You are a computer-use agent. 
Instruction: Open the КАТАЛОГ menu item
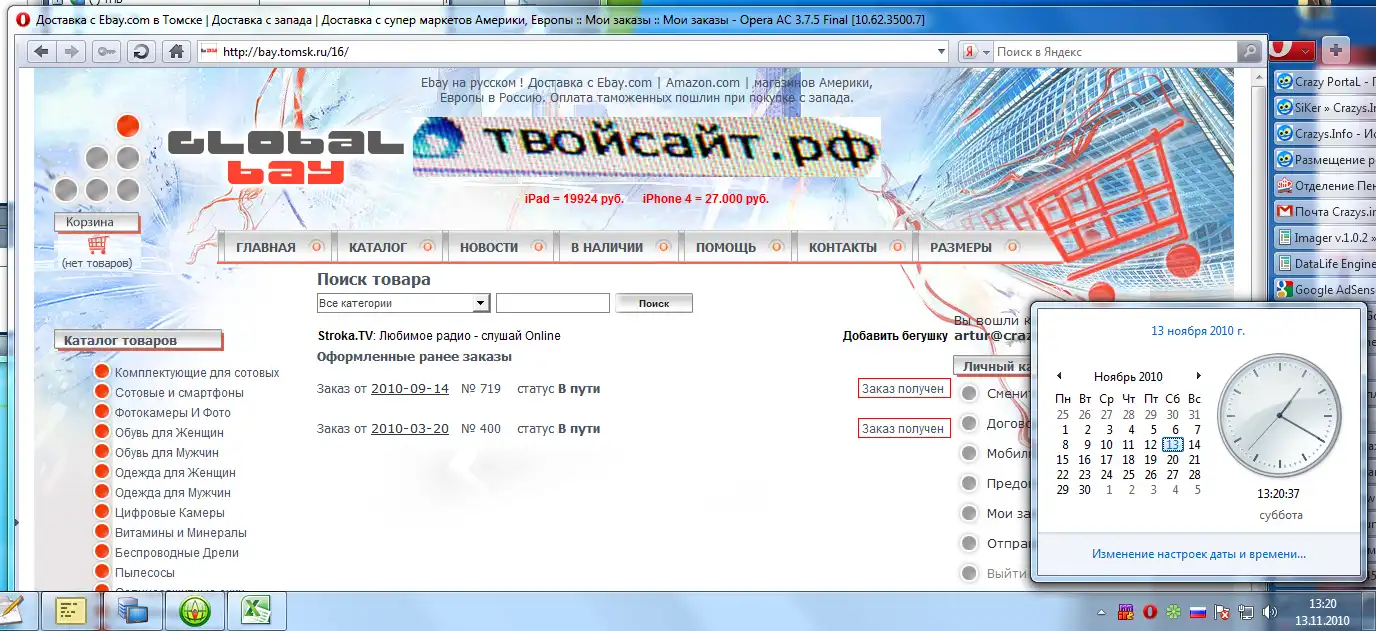point(378,247)
